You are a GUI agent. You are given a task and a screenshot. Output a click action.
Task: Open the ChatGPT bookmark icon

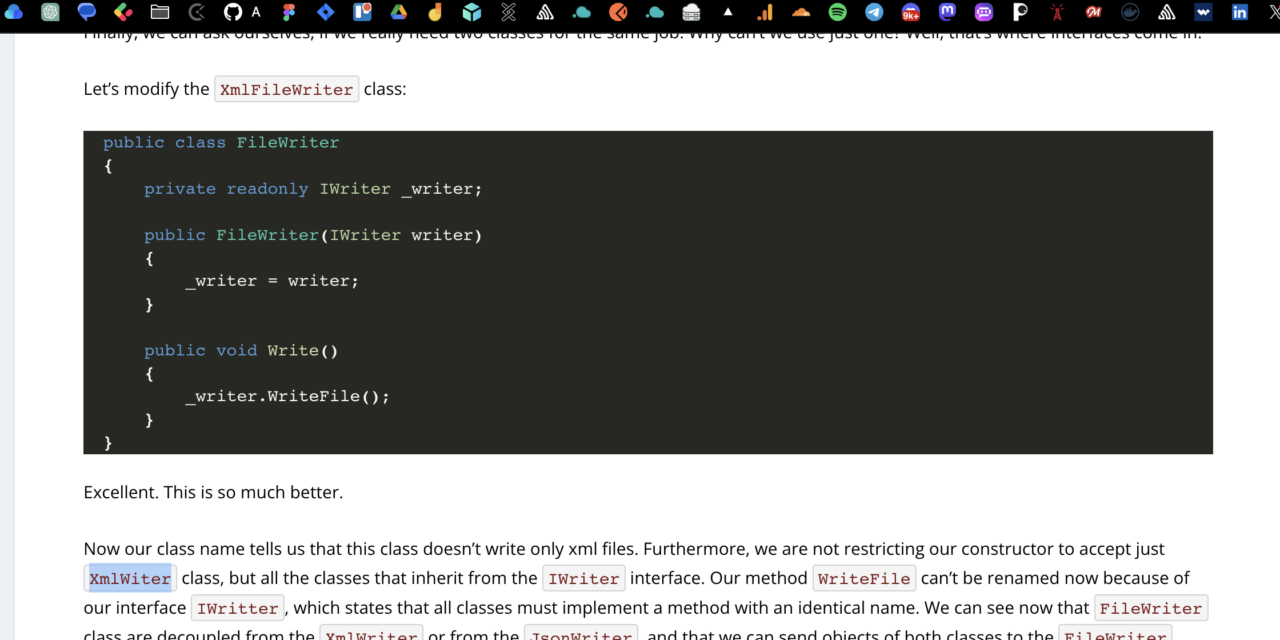tap(50, 12)
